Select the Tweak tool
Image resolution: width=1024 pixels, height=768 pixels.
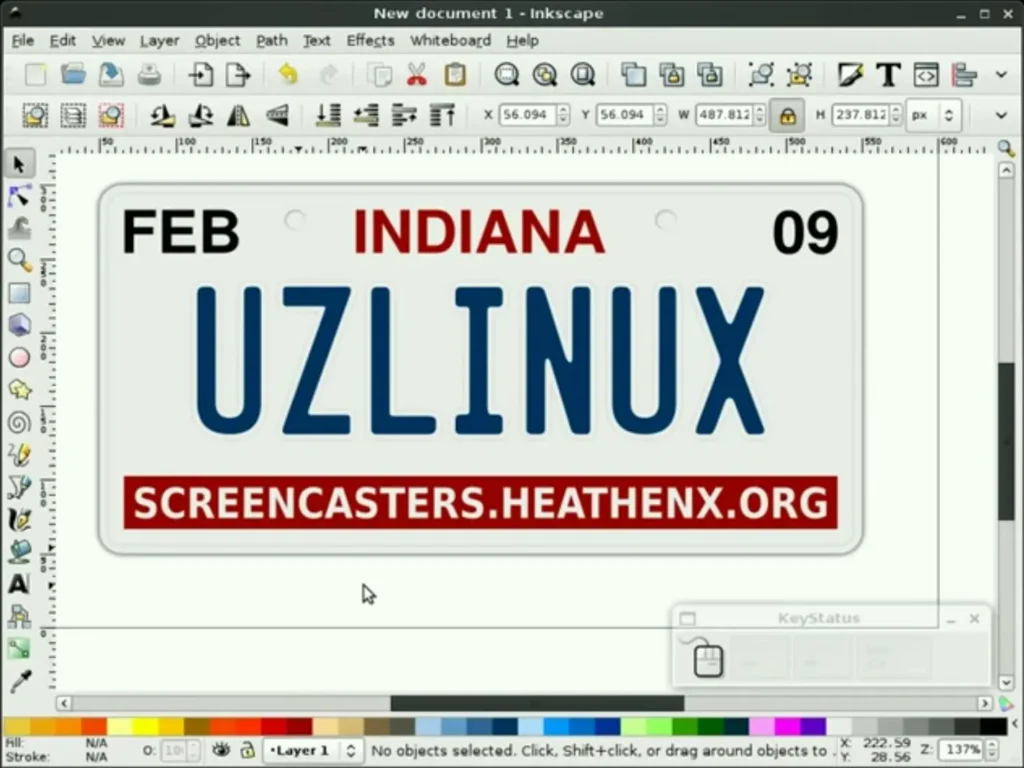19,229
